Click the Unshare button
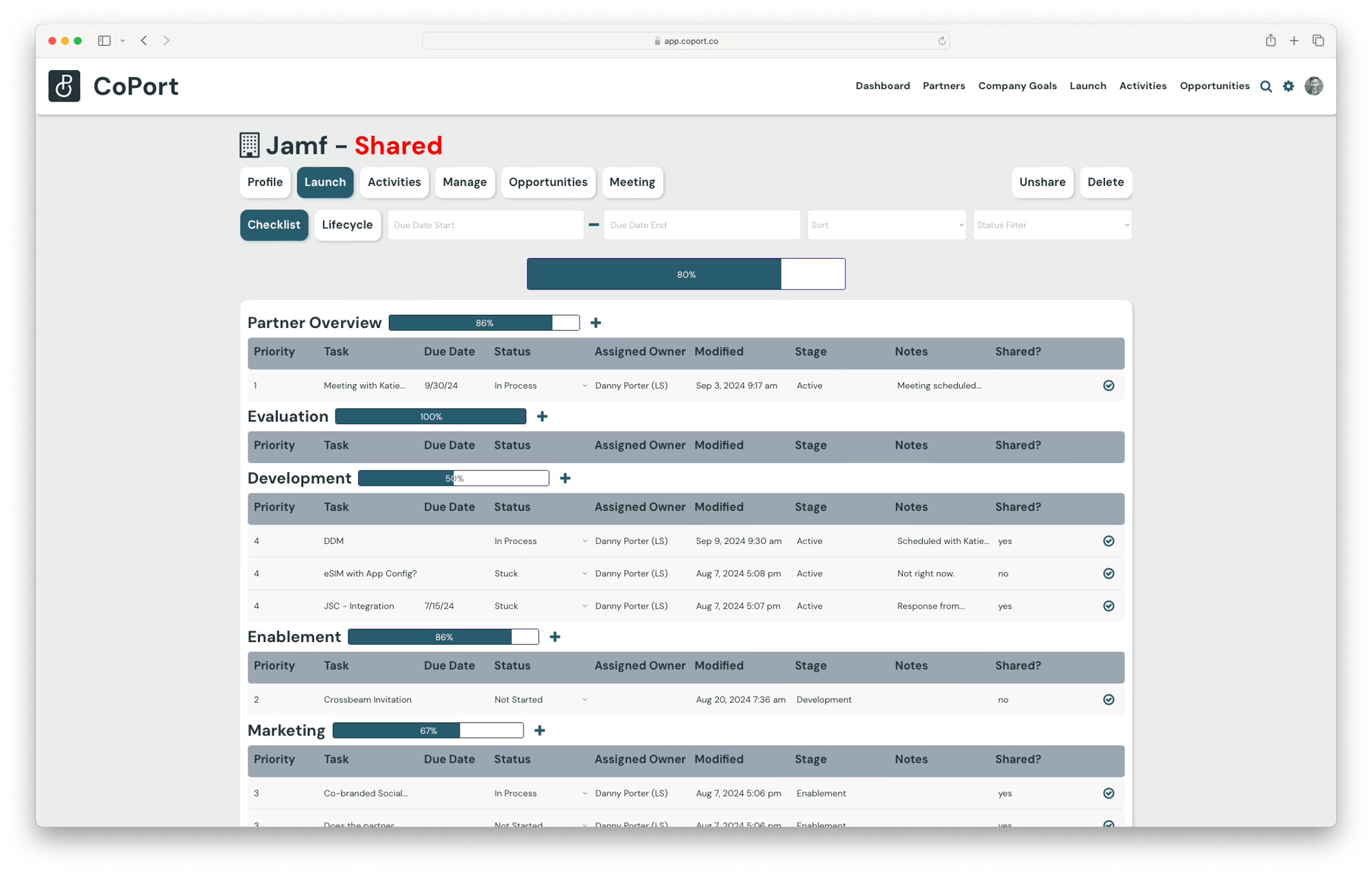1372x874 pixels. click(1042, 182)
